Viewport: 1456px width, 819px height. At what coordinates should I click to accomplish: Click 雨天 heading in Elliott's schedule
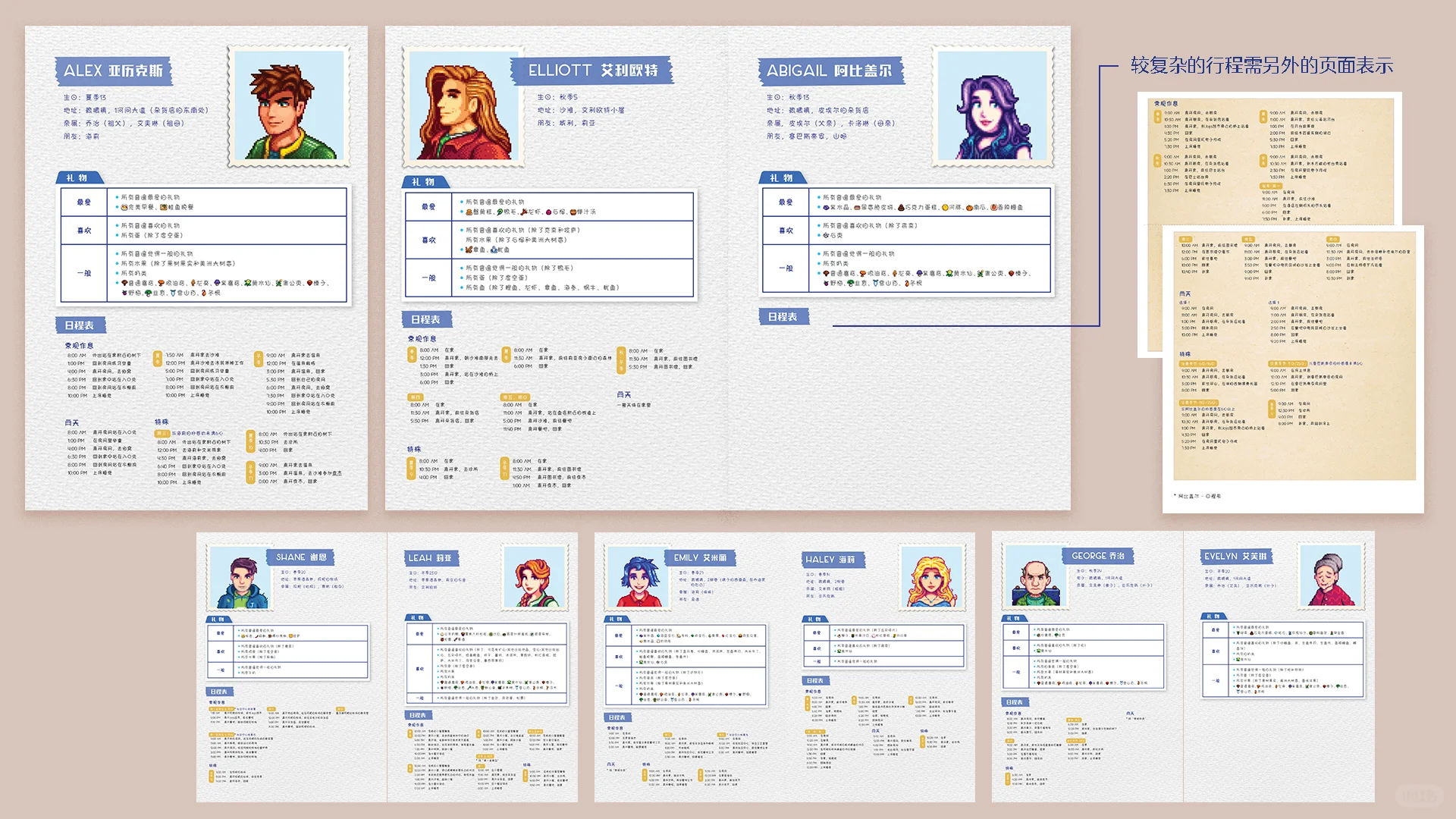pyautogui.click(x=624, y=394)
